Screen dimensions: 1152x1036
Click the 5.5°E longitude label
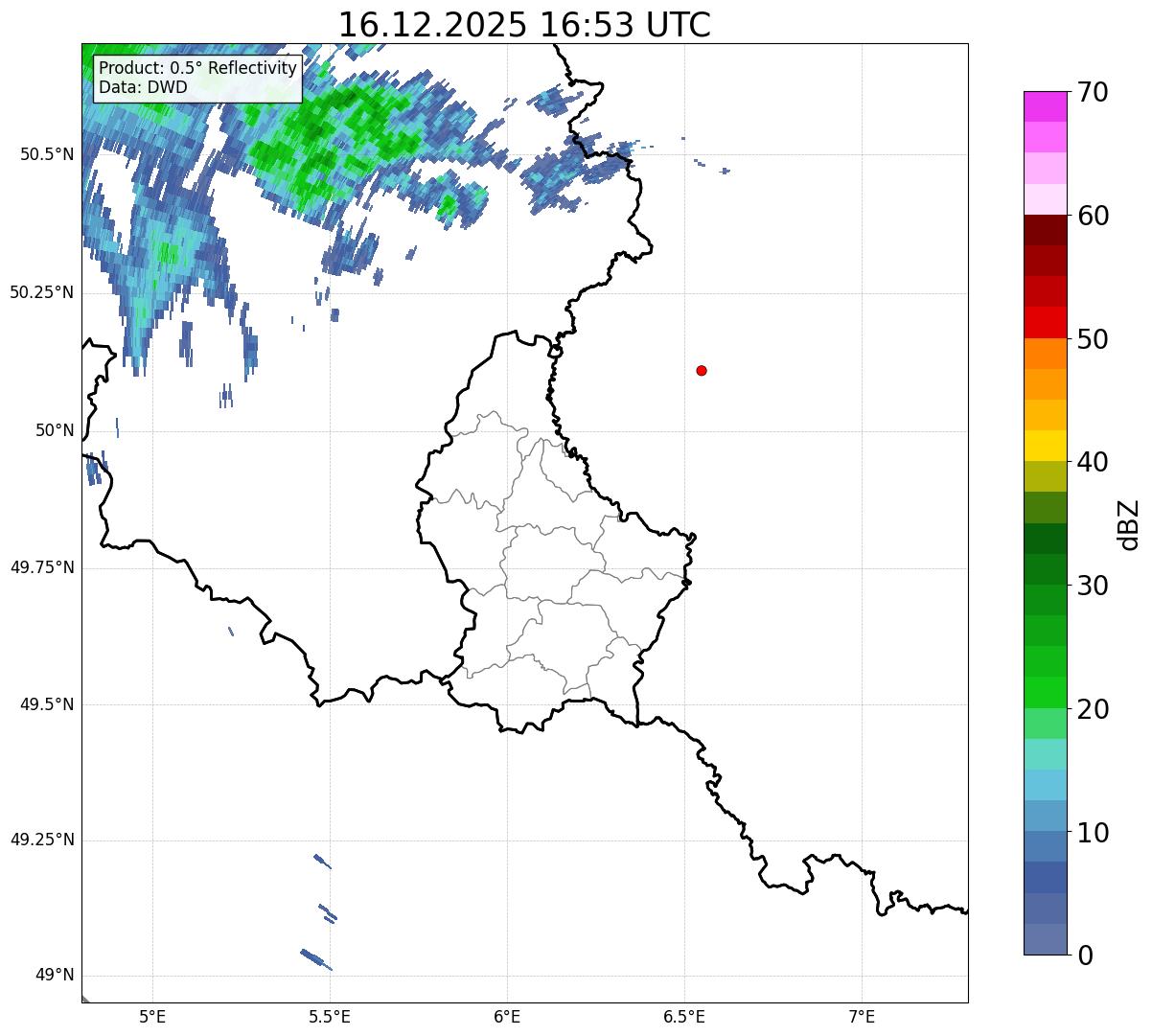coord(330,1017)
